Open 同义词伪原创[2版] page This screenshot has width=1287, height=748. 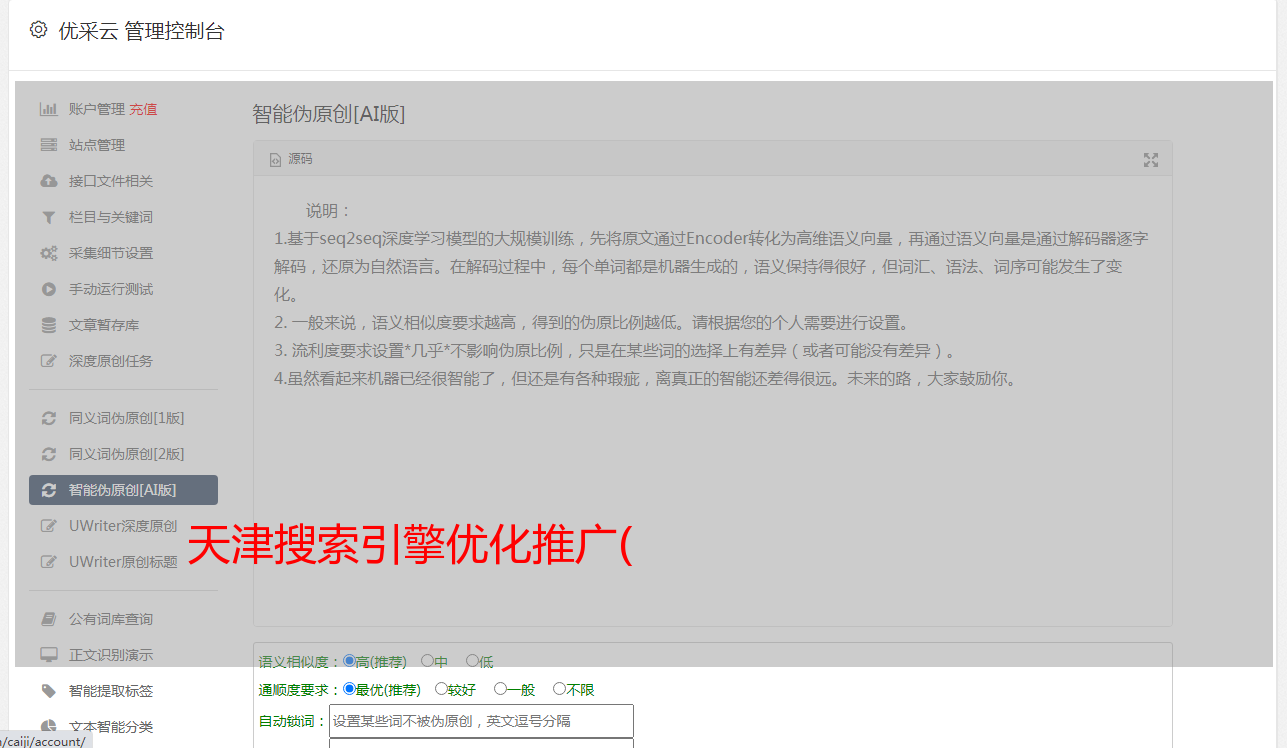pyautogui.click(x=126, y=454)
